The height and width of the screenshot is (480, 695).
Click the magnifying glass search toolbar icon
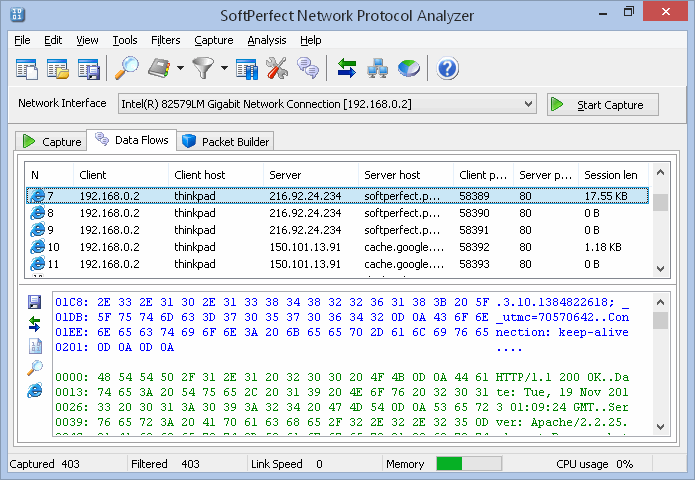pos(127,69)
